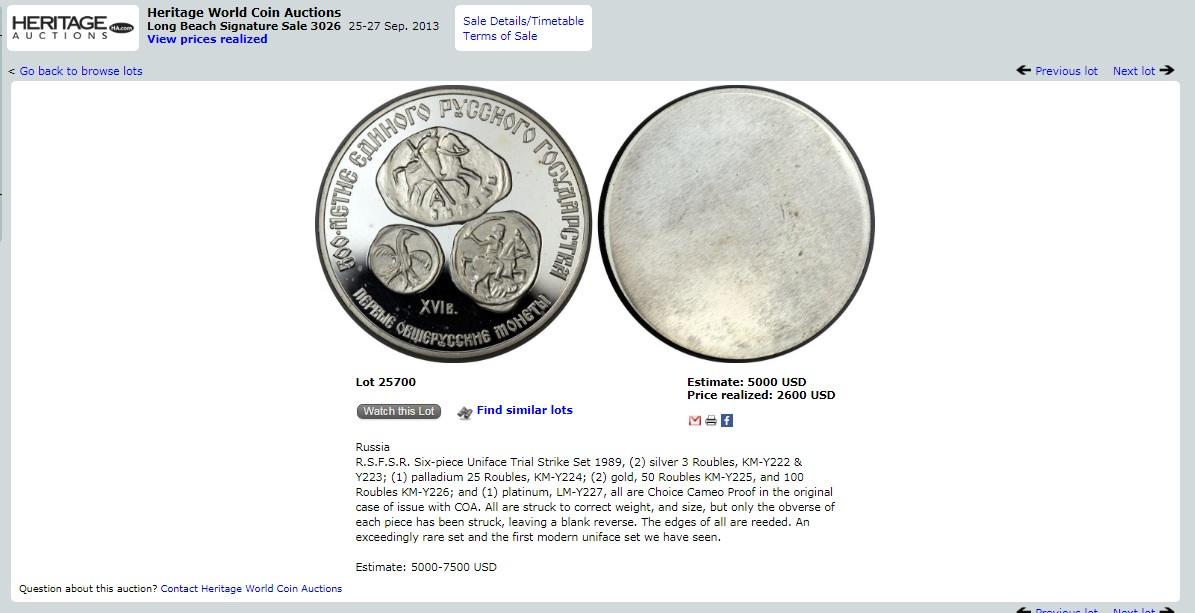This screenshot has width=1195, height=613.
Task: Click the Heritage Auctions logo
Action: pos(73,27)
